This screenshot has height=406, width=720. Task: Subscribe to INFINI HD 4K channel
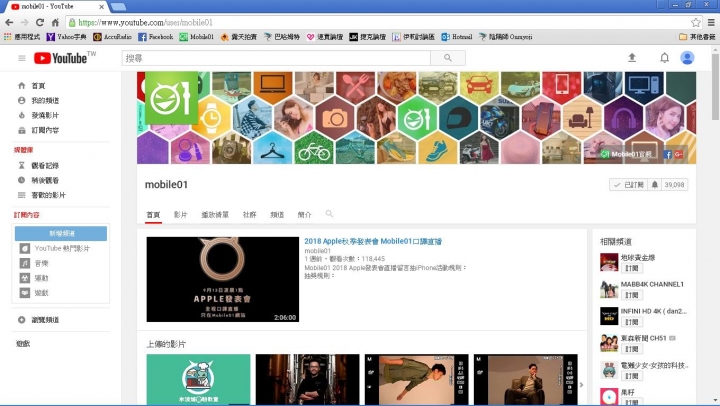coord(631,322)
